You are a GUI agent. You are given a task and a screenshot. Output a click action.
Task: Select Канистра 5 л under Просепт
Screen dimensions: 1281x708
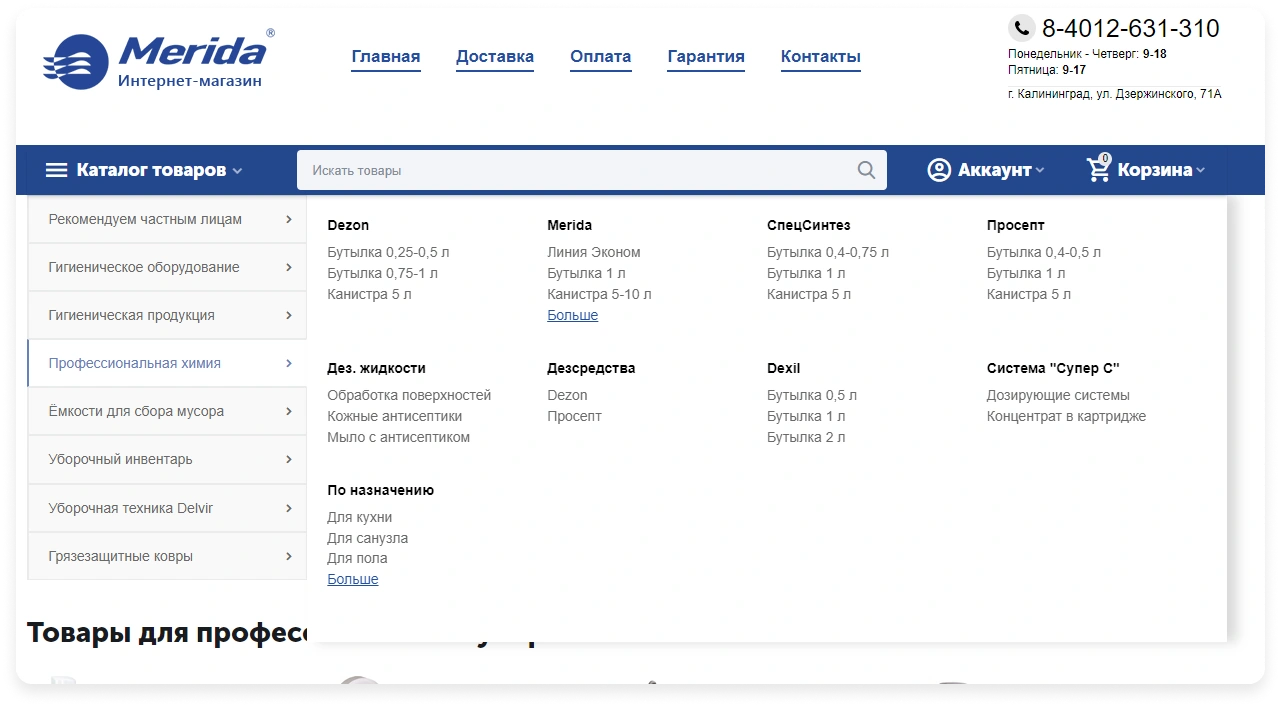[x=1029, y=294]
